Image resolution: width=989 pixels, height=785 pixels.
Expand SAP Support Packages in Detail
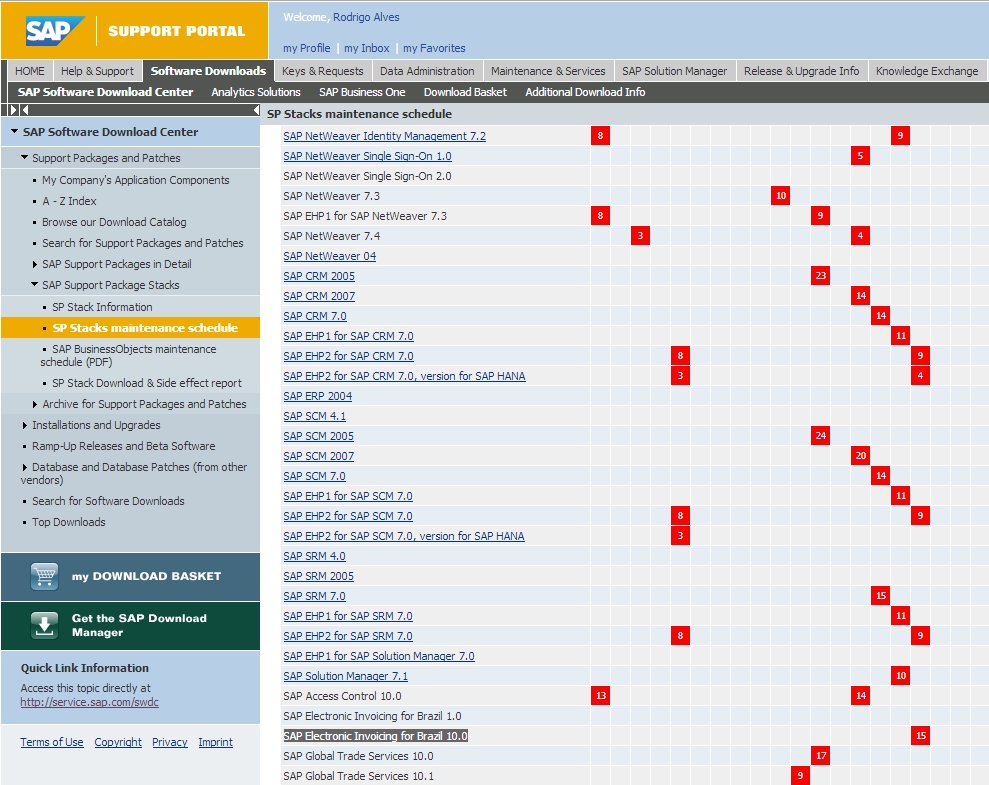click(x=35, y=264)
